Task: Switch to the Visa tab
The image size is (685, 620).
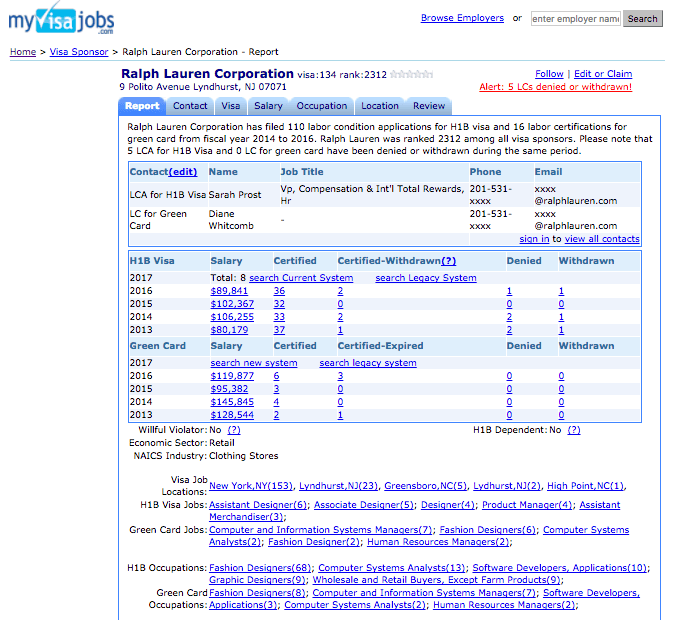Action: point(231,106)
